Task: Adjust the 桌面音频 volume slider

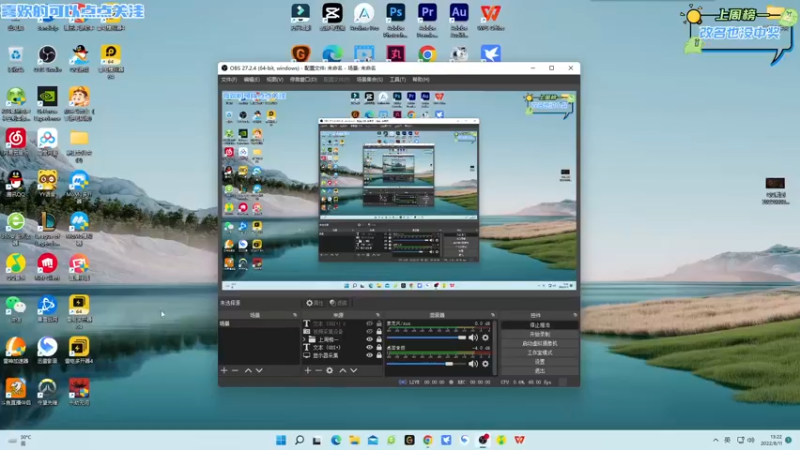Action: tap(427, 364)
